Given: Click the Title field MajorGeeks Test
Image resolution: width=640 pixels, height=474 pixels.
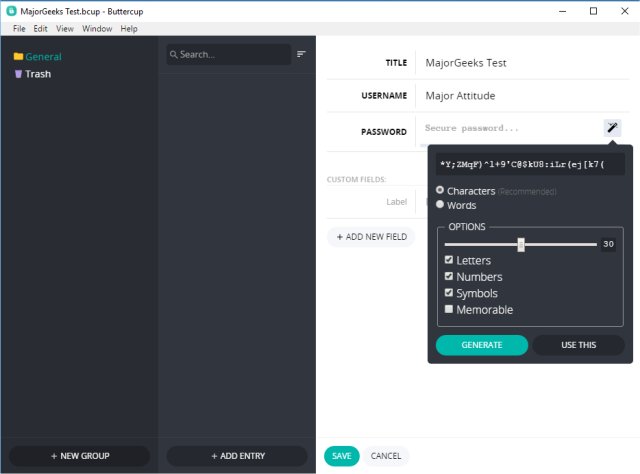Looking at the screenshot, I should pos(522,63).
